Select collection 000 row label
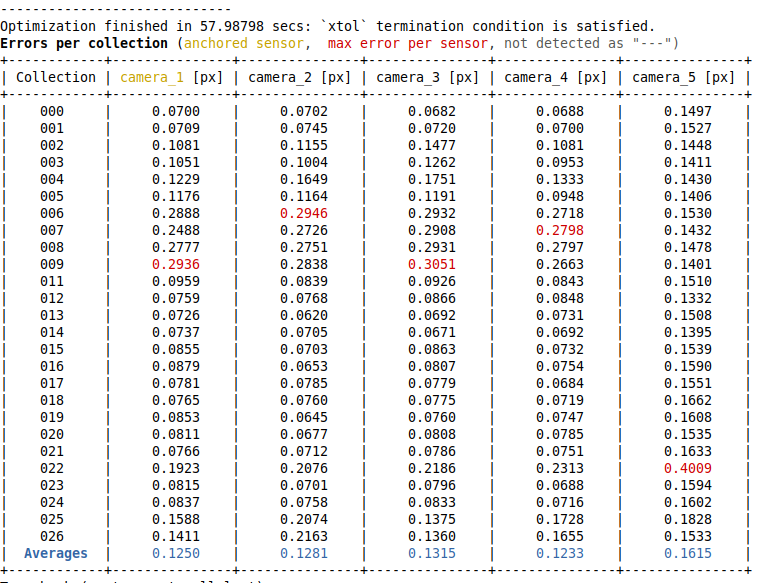768x583 pixels. (52, 111)
